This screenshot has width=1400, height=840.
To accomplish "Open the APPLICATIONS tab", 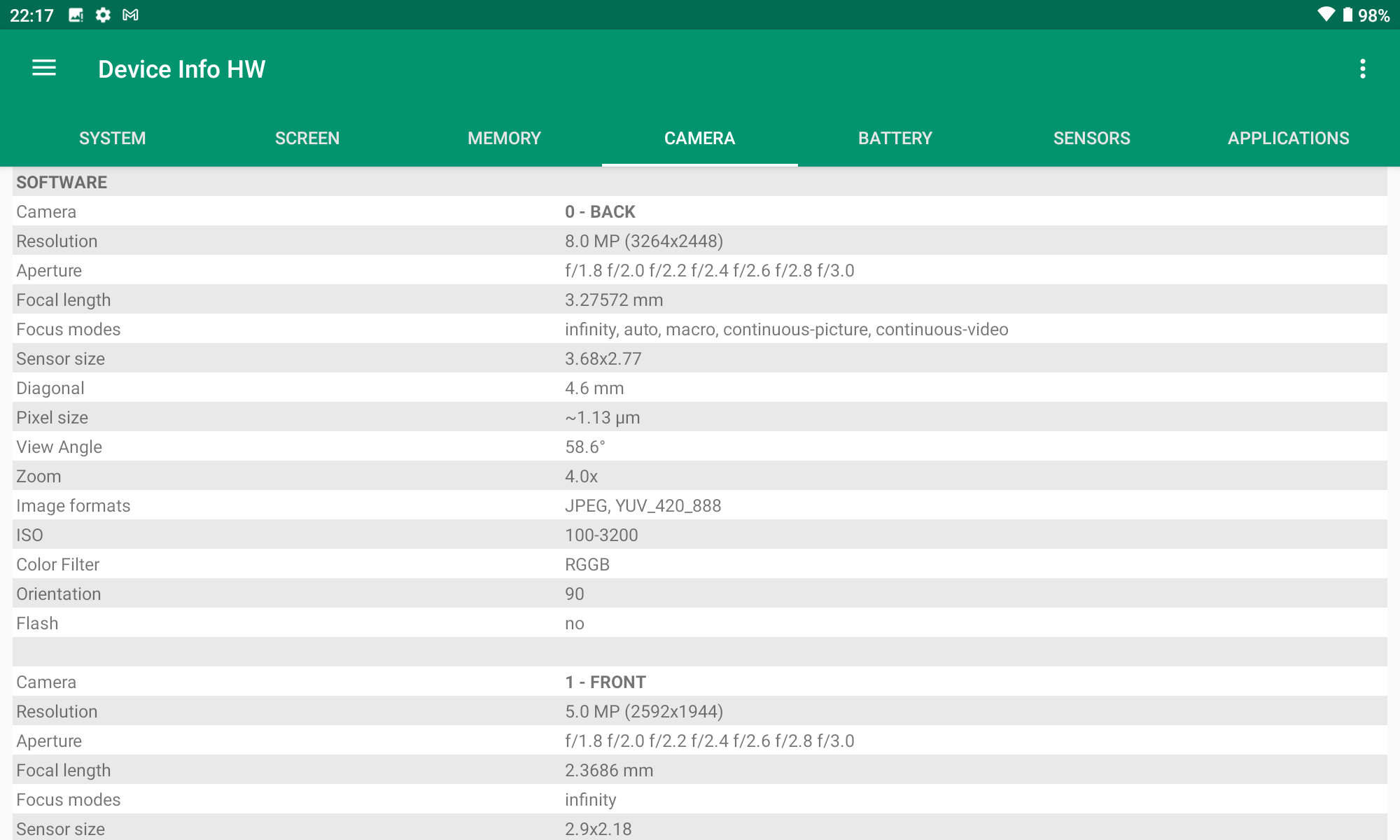I will pyautogui.click(x=1288, y=138).
